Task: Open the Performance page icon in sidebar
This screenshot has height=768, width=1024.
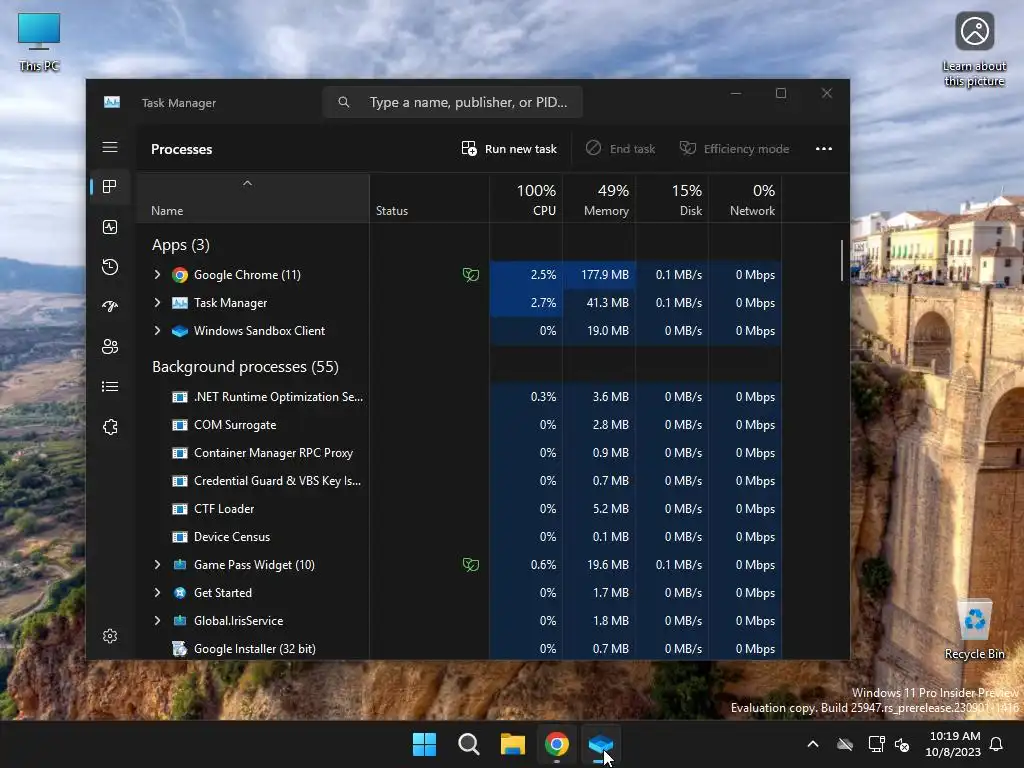Action: pos(110,227)
